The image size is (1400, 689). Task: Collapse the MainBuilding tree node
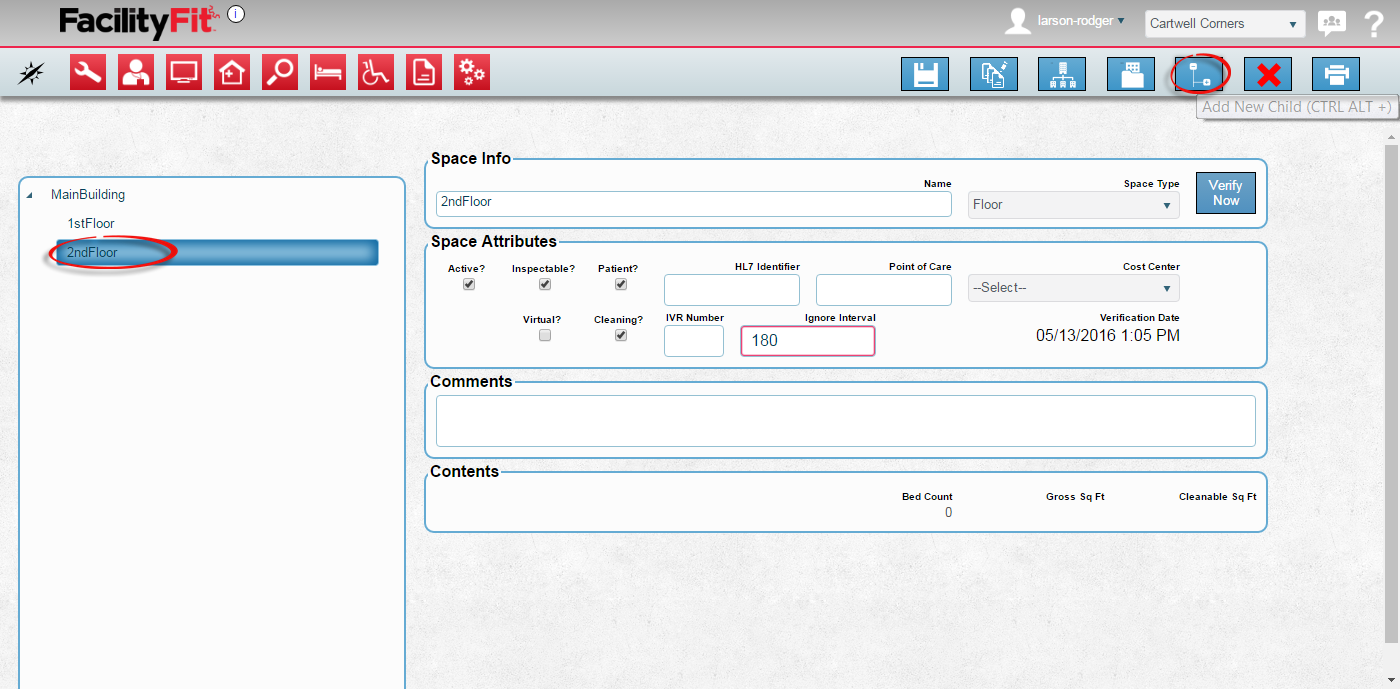pyautogui.click(x=29, y=195)
